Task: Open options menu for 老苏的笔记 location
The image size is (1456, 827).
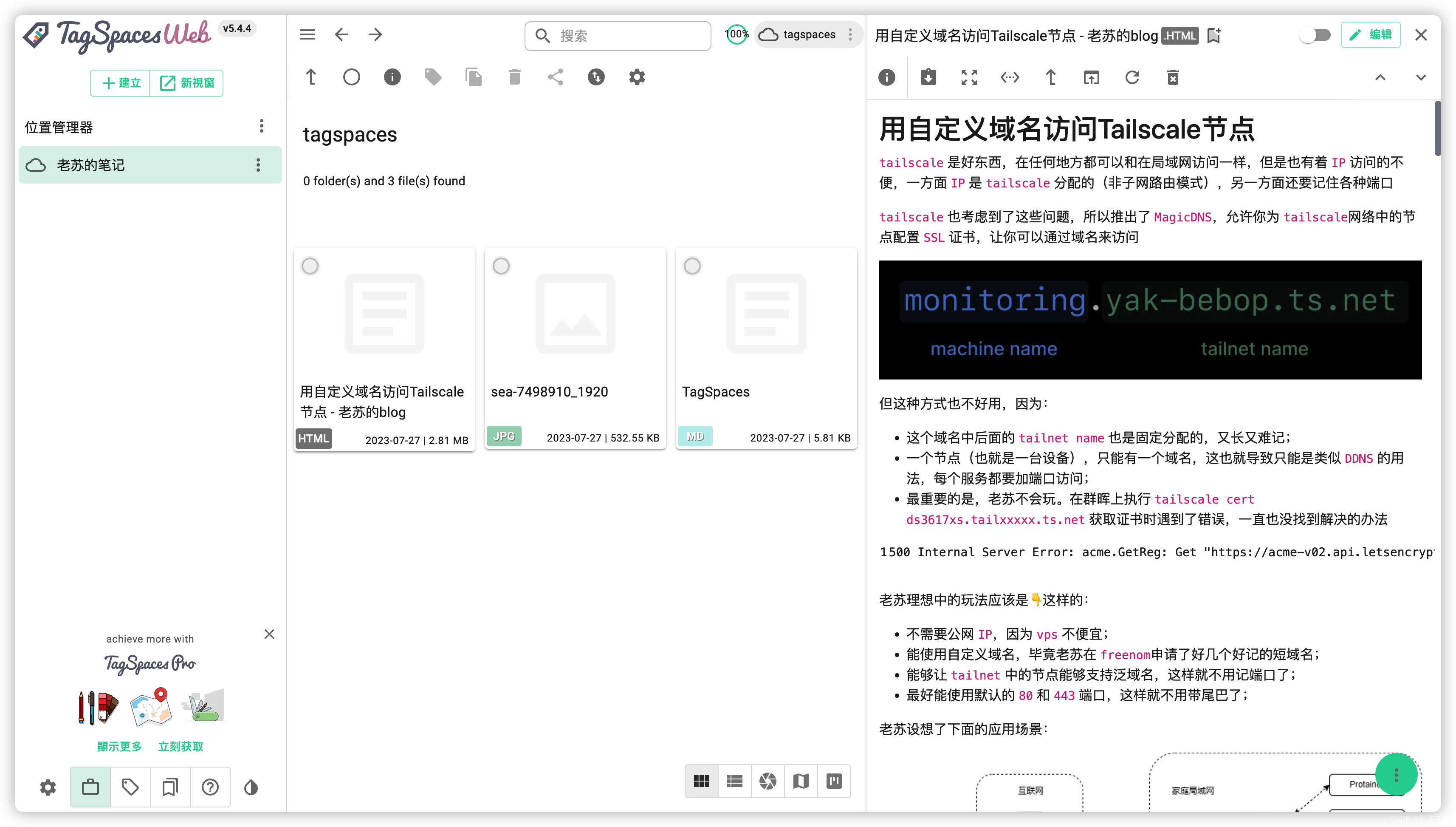Action: tap(258, 165)
